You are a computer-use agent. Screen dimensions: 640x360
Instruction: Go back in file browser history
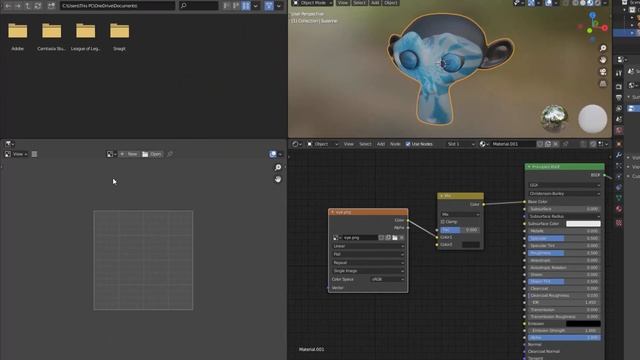click(8, 6)
